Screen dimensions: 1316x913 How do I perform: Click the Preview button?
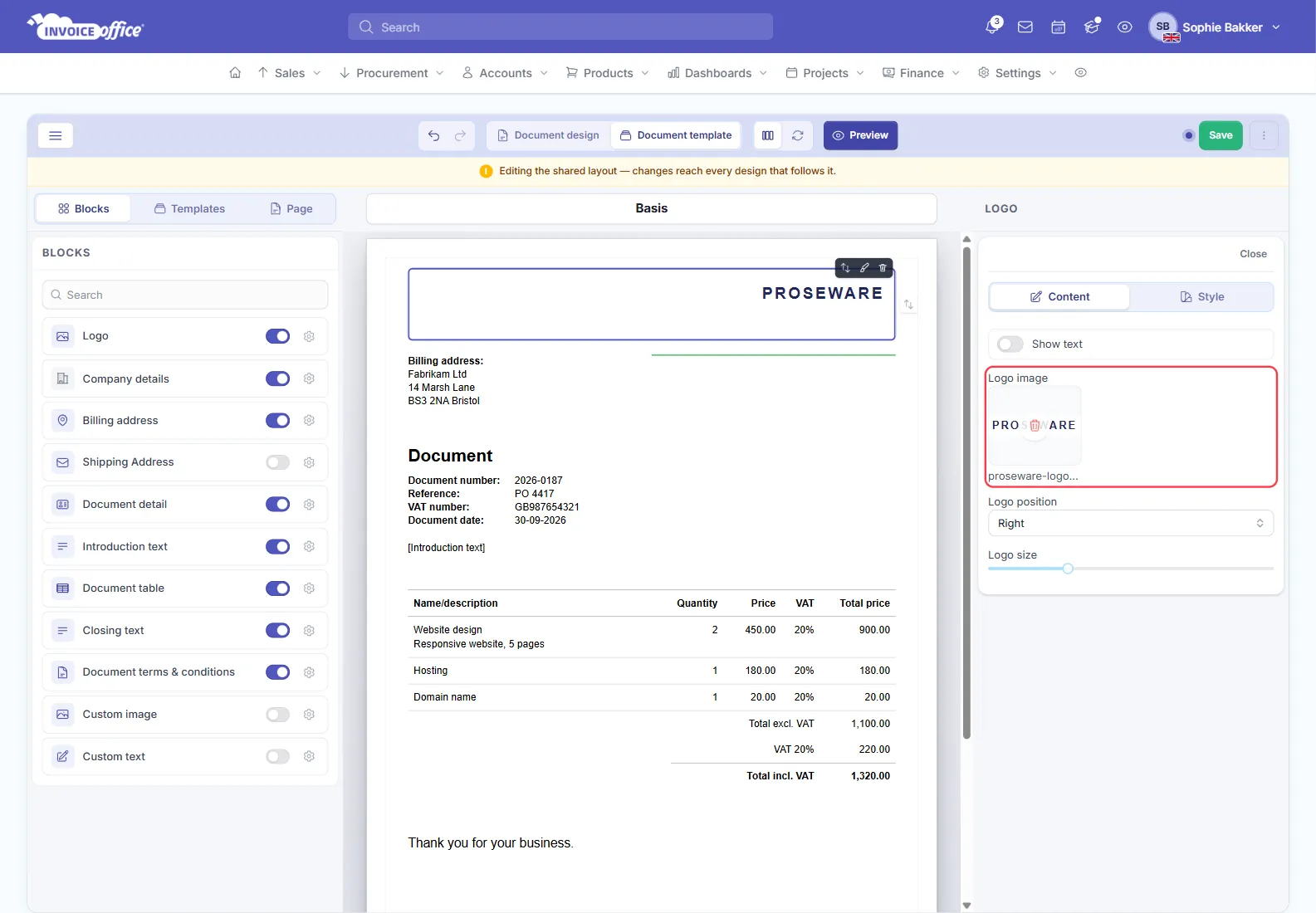860,135
